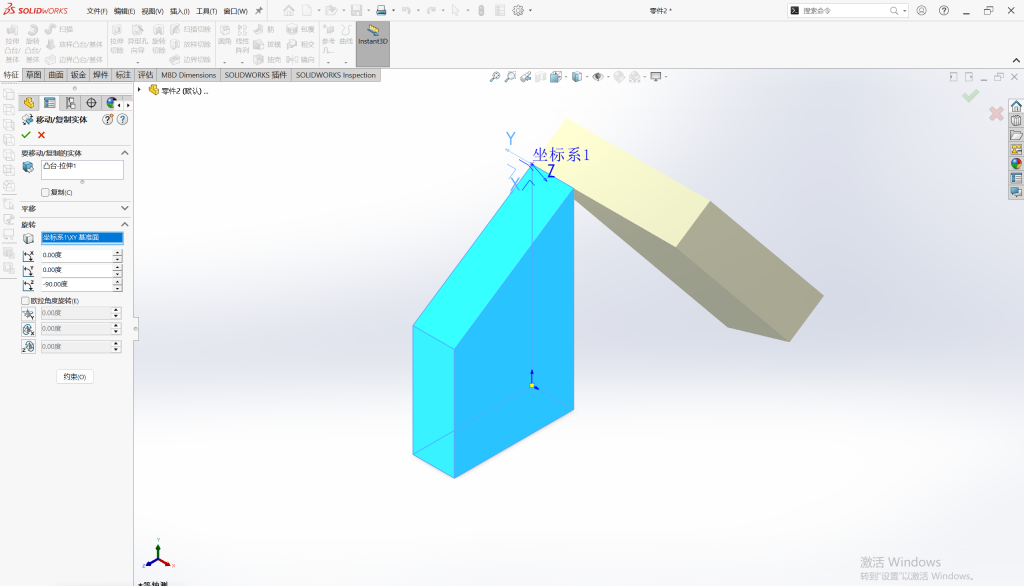Image resolution: width=1024 pixels, height=586 pixels.
Task: Open search command dropdown arrow
Action: pyautogui.click(x=904, y=10)
